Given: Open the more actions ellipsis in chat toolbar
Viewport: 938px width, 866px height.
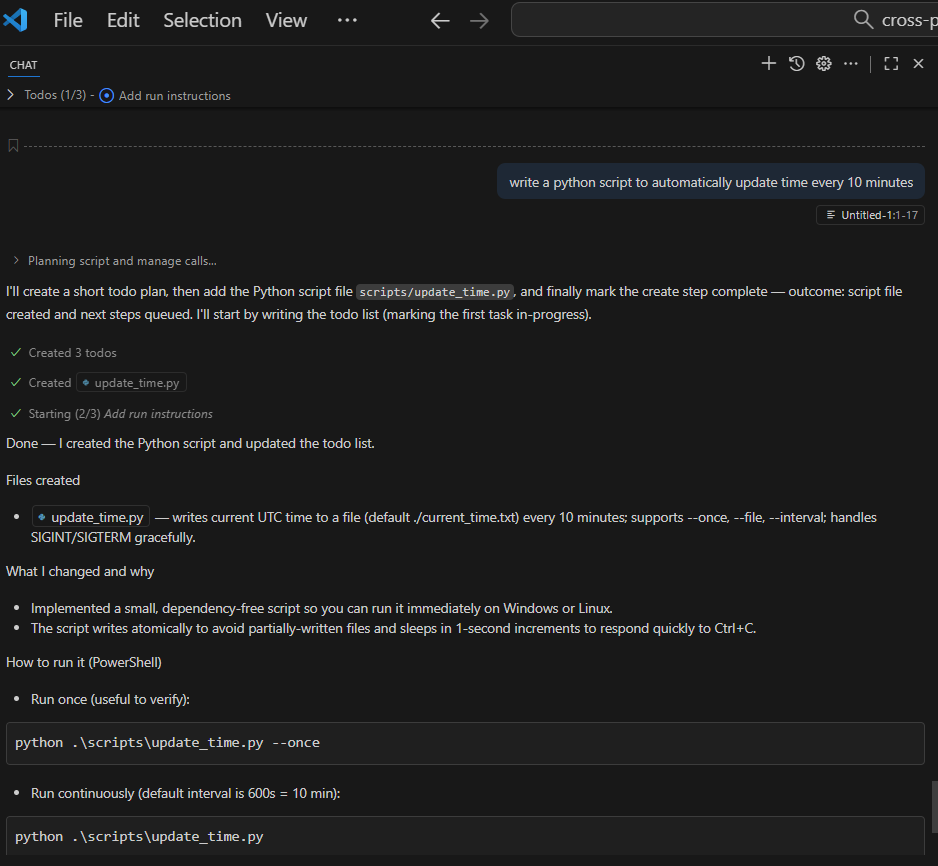Looking at the screenshot, I should tap(851, 63).
